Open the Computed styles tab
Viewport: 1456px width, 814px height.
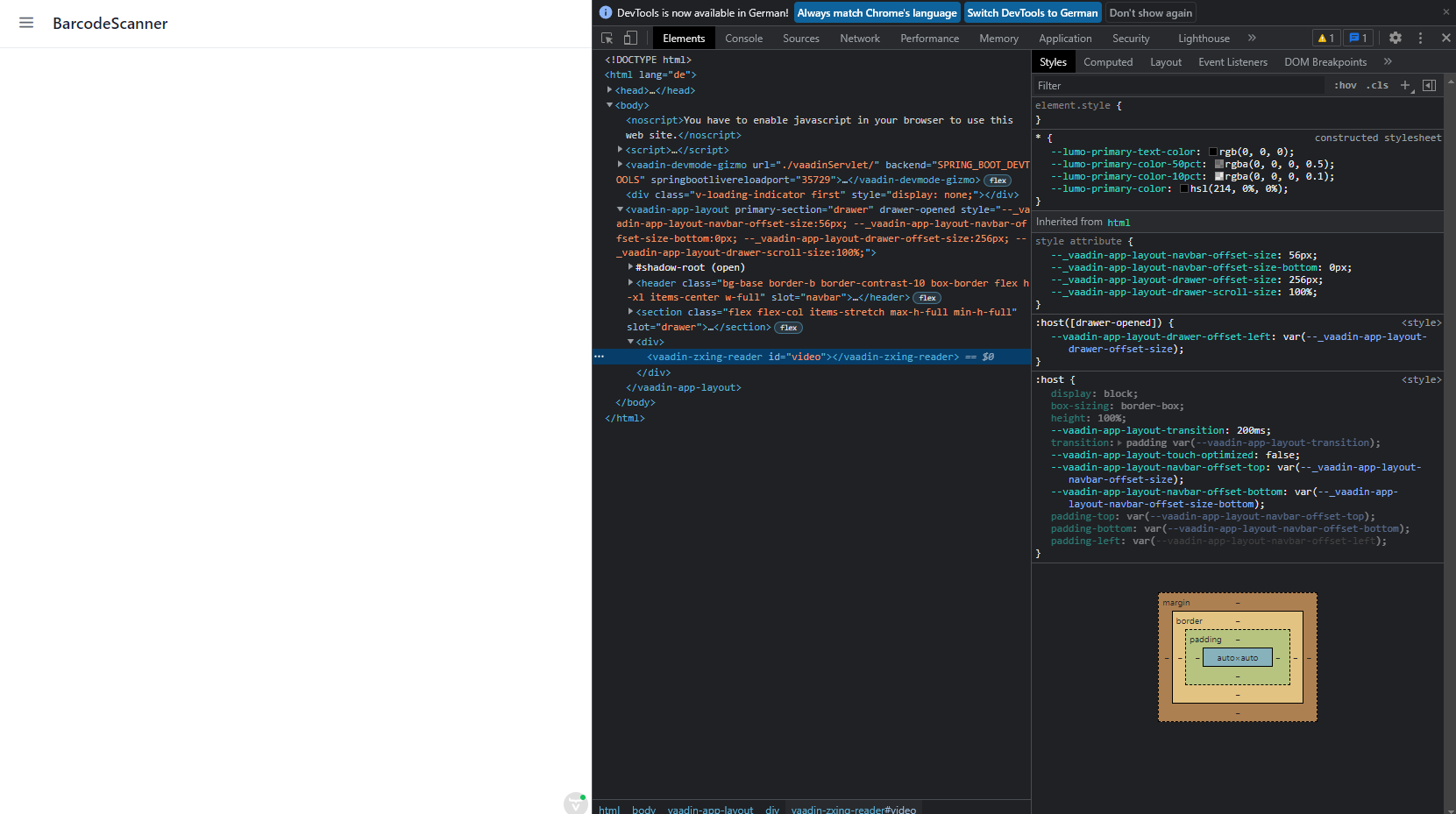tap(1108, 62)
